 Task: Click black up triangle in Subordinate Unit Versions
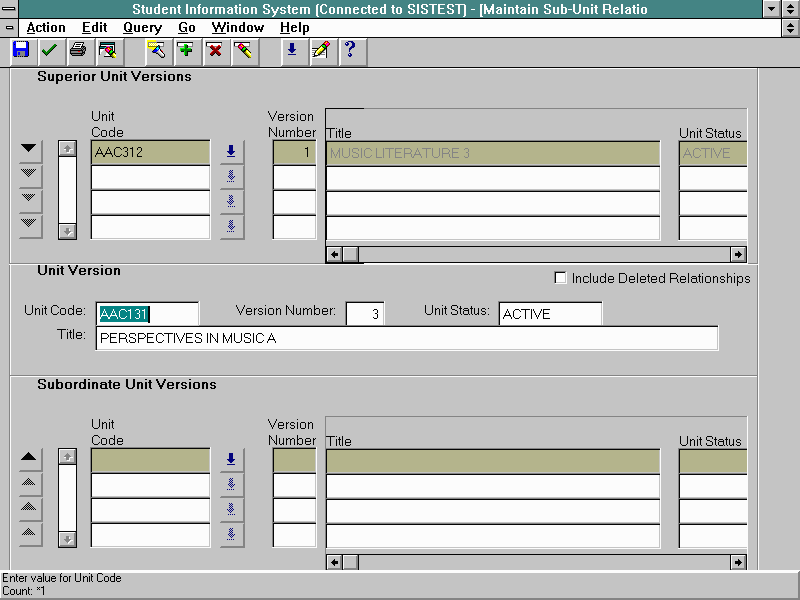pyautogui.click(x=30, y=457)
